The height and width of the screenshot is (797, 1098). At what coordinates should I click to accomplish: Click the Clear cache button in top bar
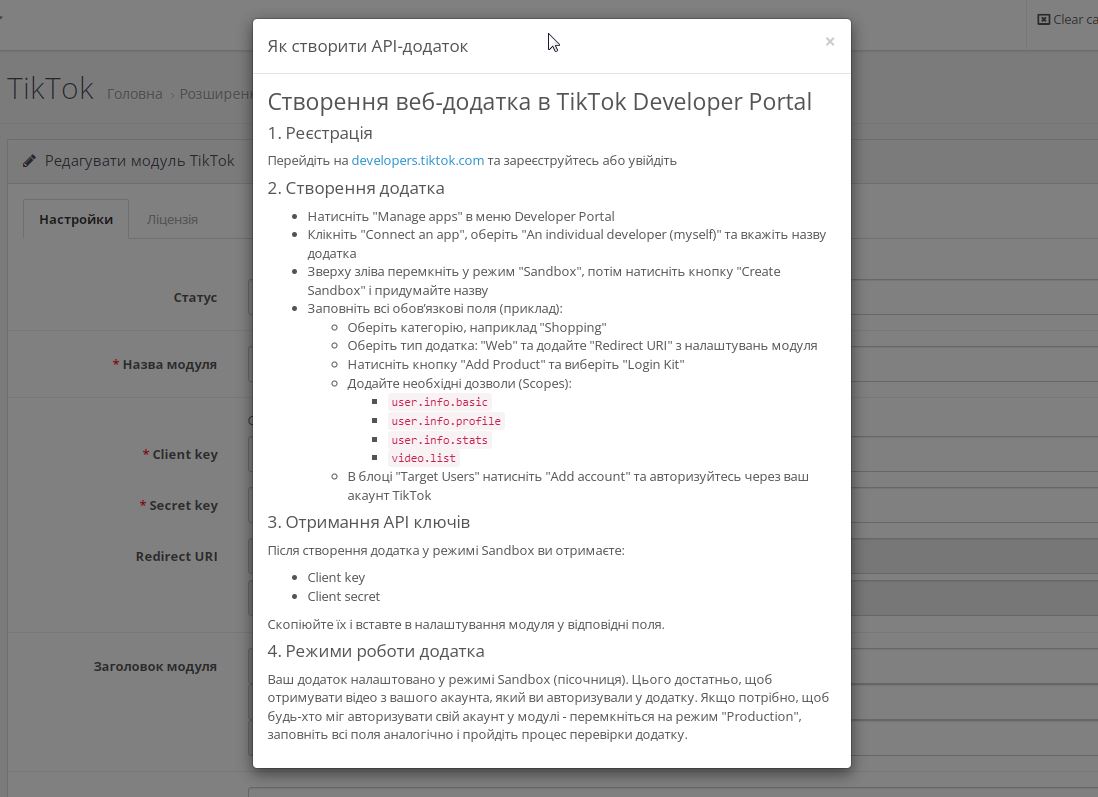point(1066,20)
